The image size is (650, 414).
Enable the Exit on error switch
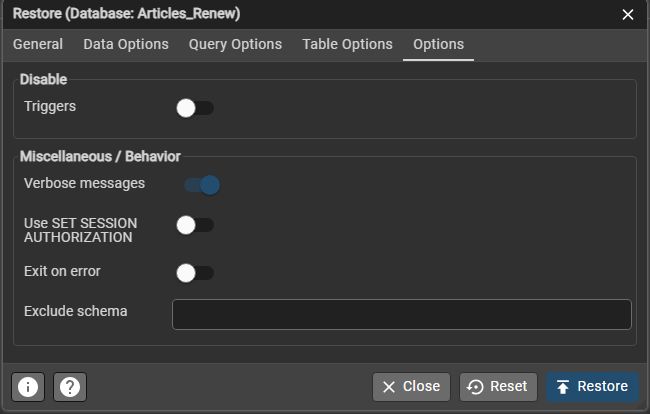tap(195, 272)
